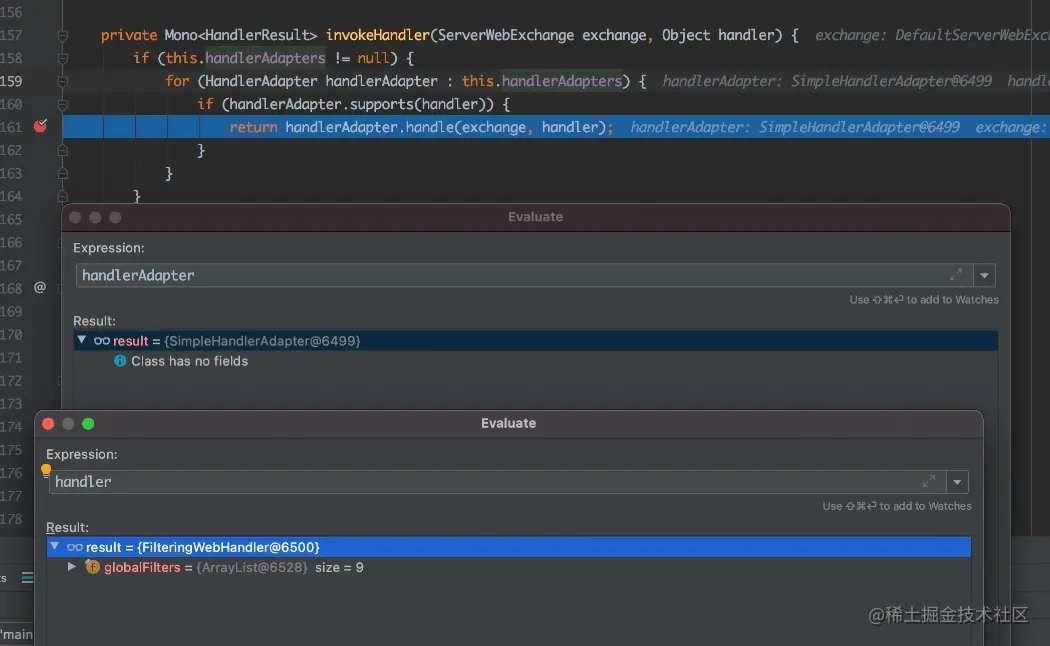This screenshot has height=646, width=1050.
Task: Expand the handlerAdapter expression editor icon
Action: pos(956,274)
